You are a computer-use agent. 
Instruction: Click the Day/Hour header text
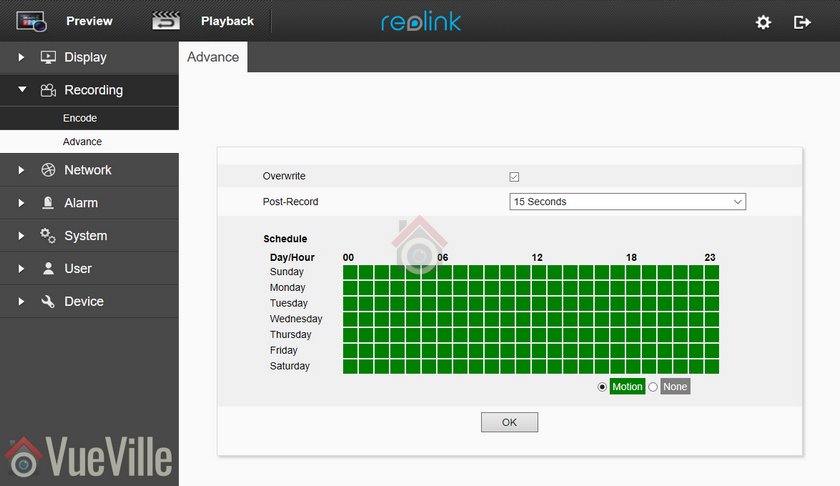[x=292, y=257]
